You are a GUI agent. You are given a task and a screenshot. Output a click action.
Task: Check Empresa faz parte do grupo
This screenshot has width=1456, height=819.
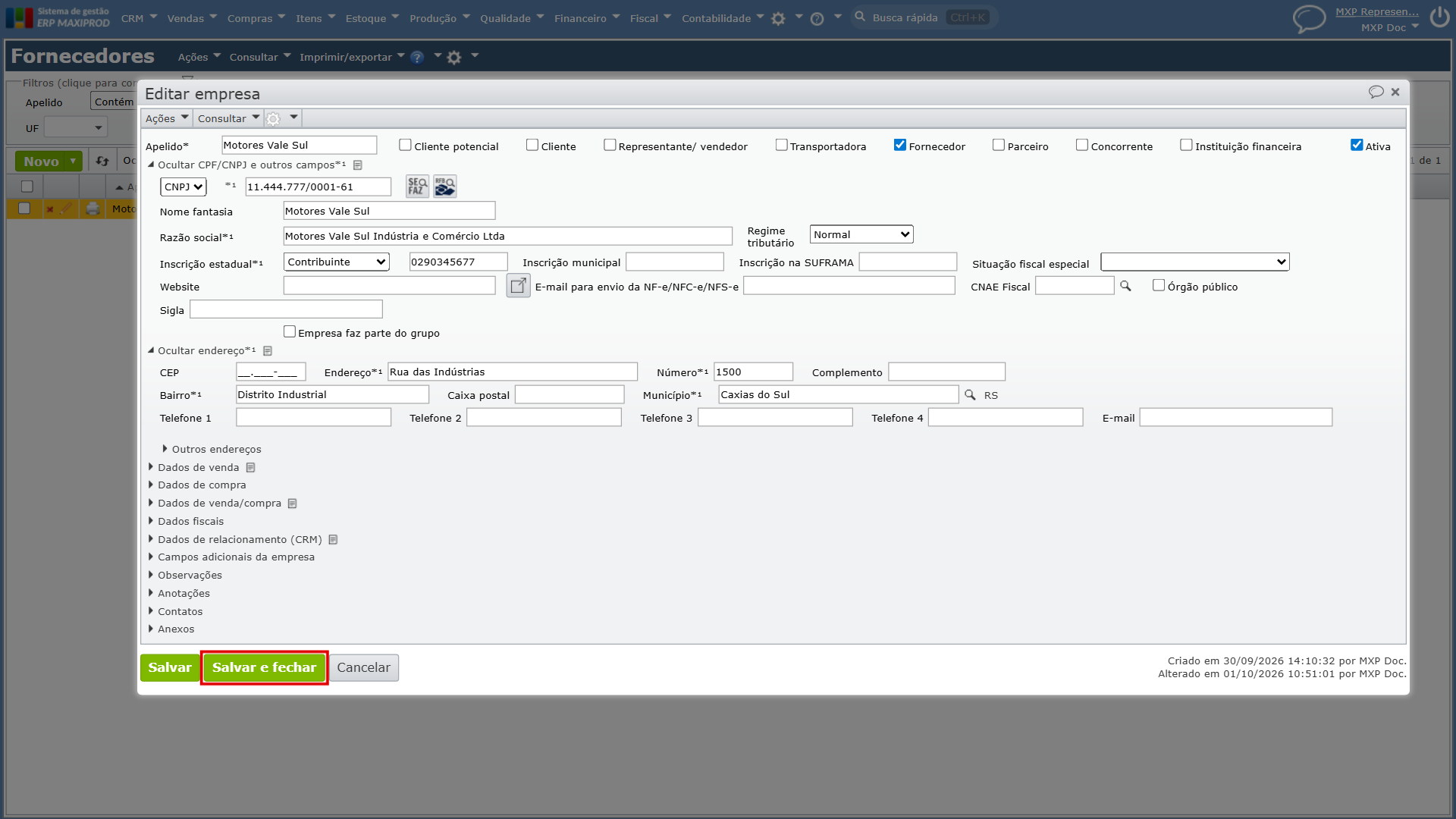[x=290, y=331]
